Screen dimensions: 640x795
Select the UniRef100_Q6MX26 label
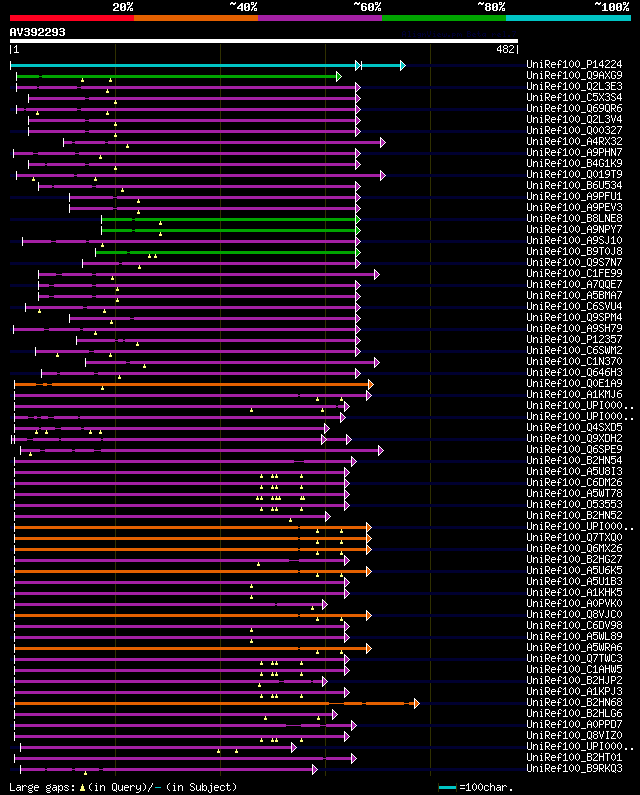[x=574, y=548]
